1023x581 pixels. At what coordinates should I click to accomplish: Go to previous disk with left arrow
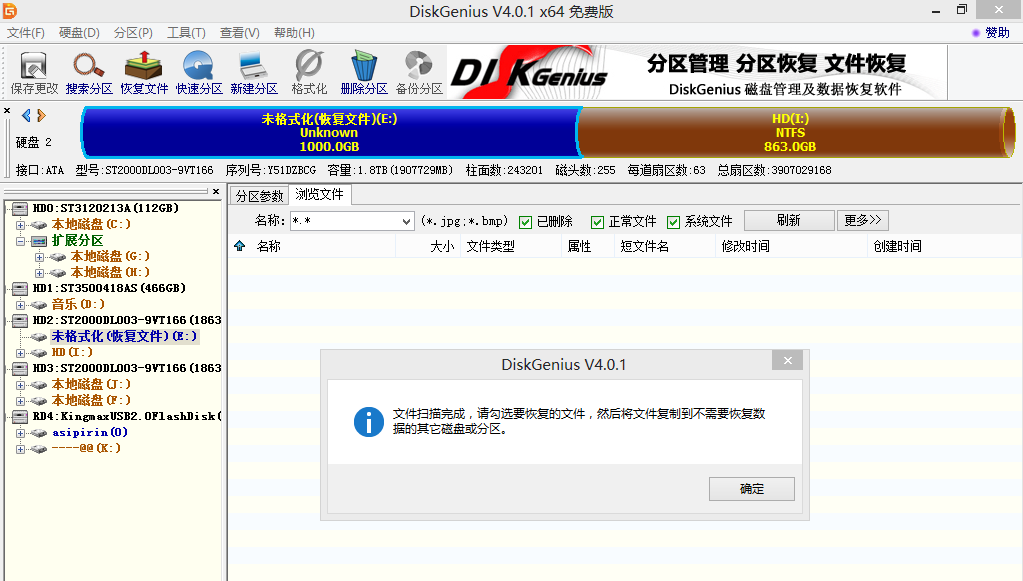(26, 115)
